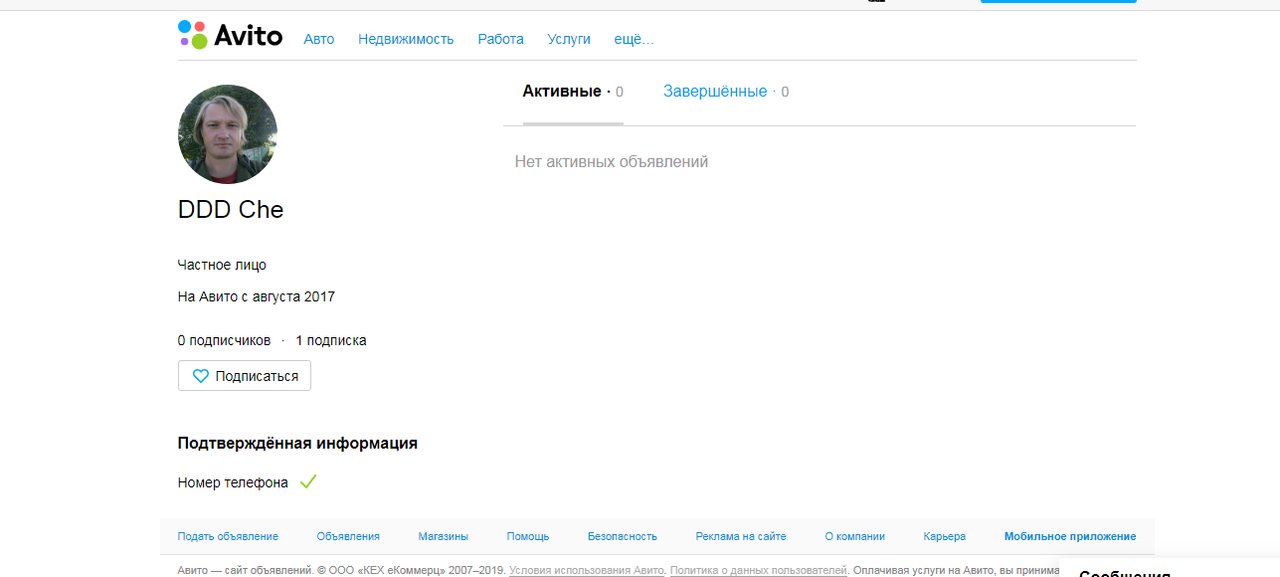
Task: Go to Недвижимость section
Action: tap(406, 39)
